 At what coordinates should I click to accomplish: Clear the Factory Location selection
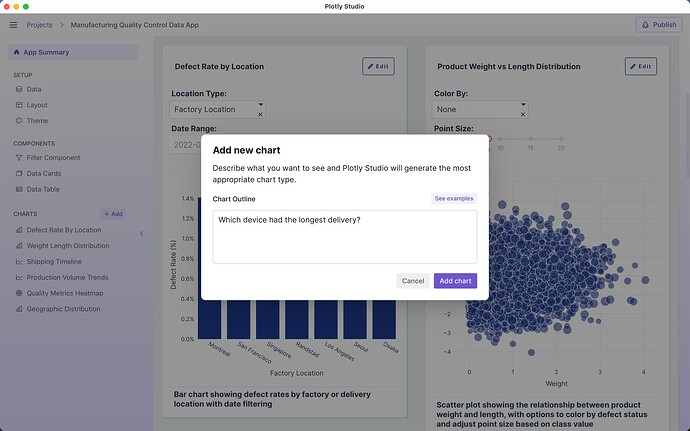point(260,115)
